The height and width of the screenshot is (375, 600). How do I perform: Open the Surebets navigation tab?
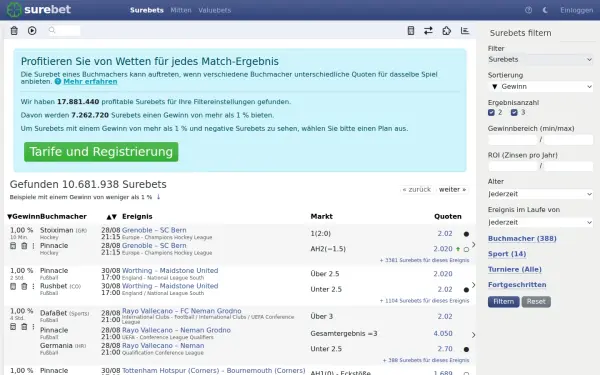(147, 10)
